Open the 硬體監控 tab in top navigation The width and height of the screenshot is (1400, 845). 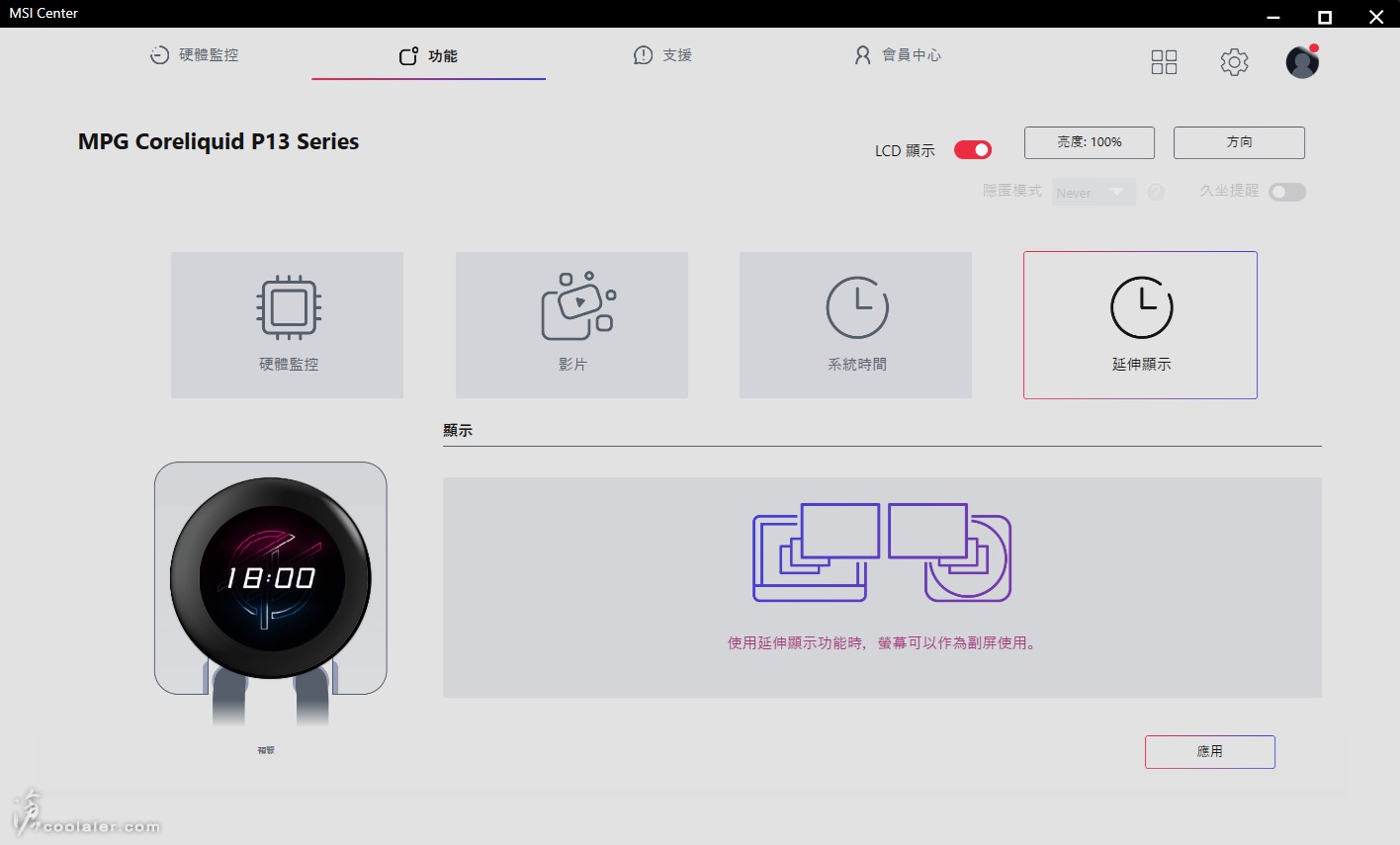tap(194, 55)
